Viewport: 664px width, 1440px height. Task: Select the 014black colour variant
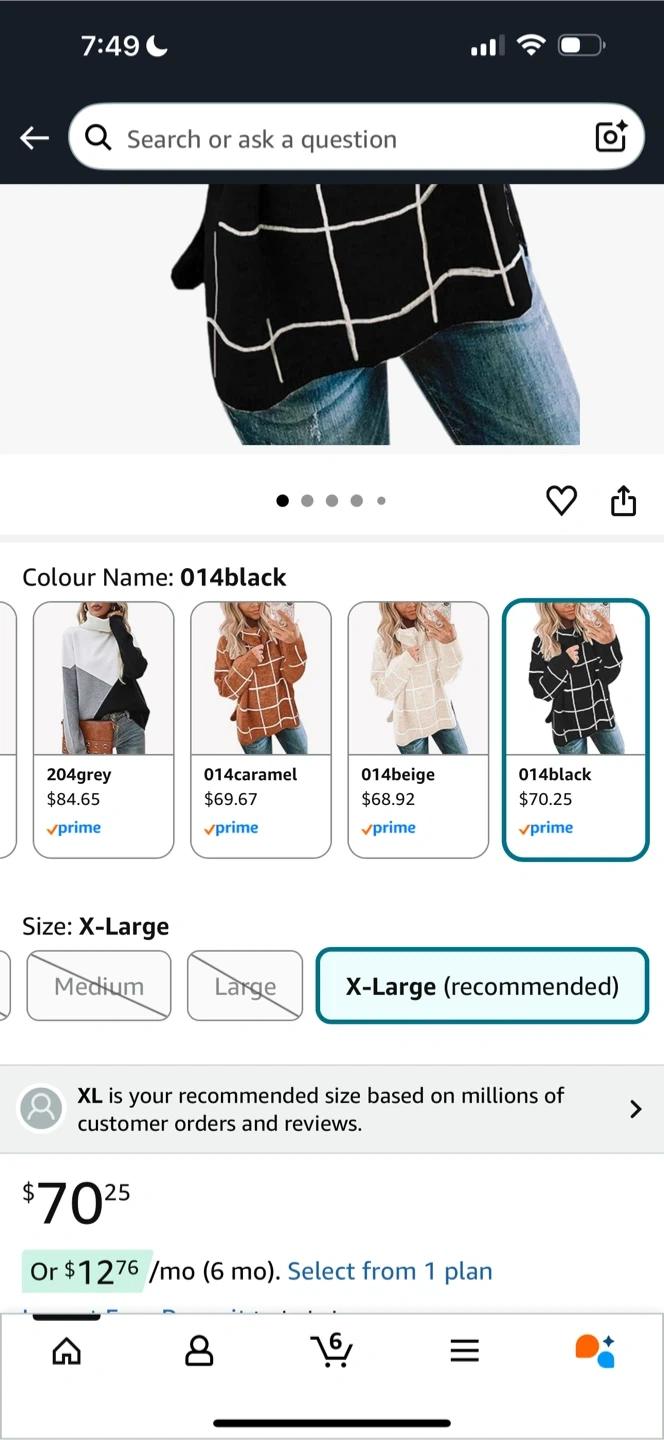click(x=576, y=730)
